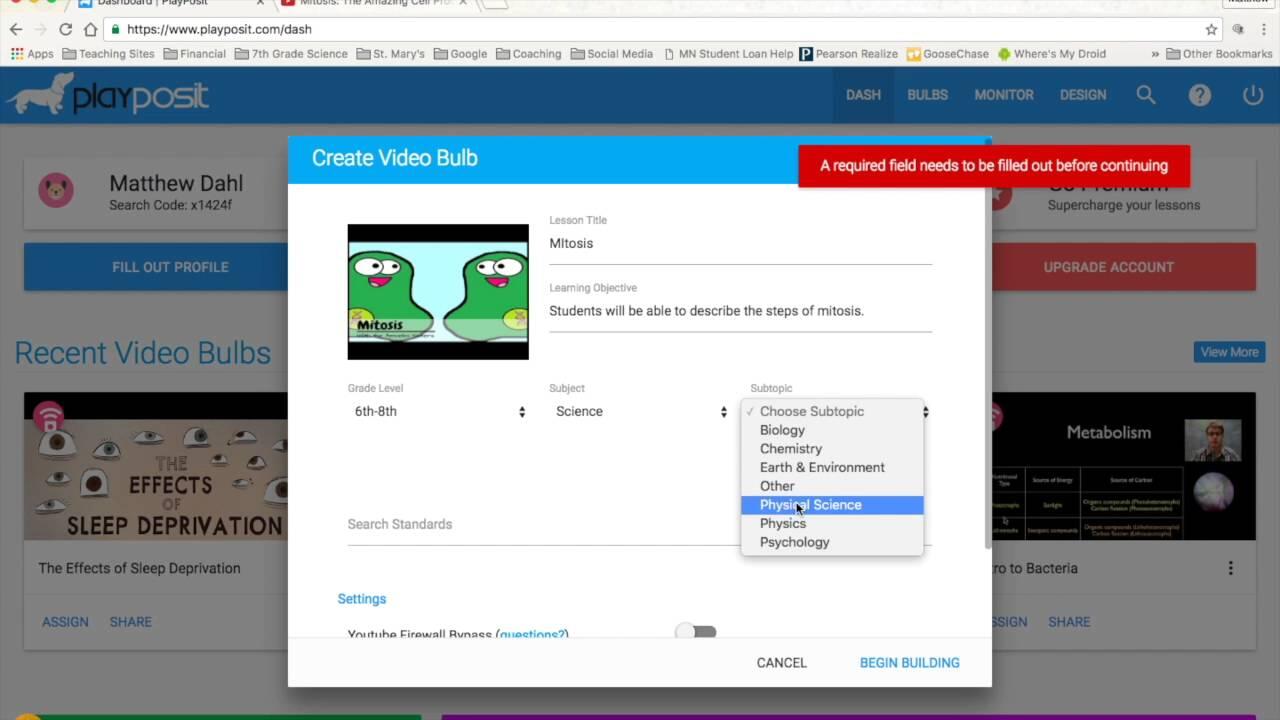Click the red required field error banner
Screen dimensions: 1280x720
pos(994,166)
